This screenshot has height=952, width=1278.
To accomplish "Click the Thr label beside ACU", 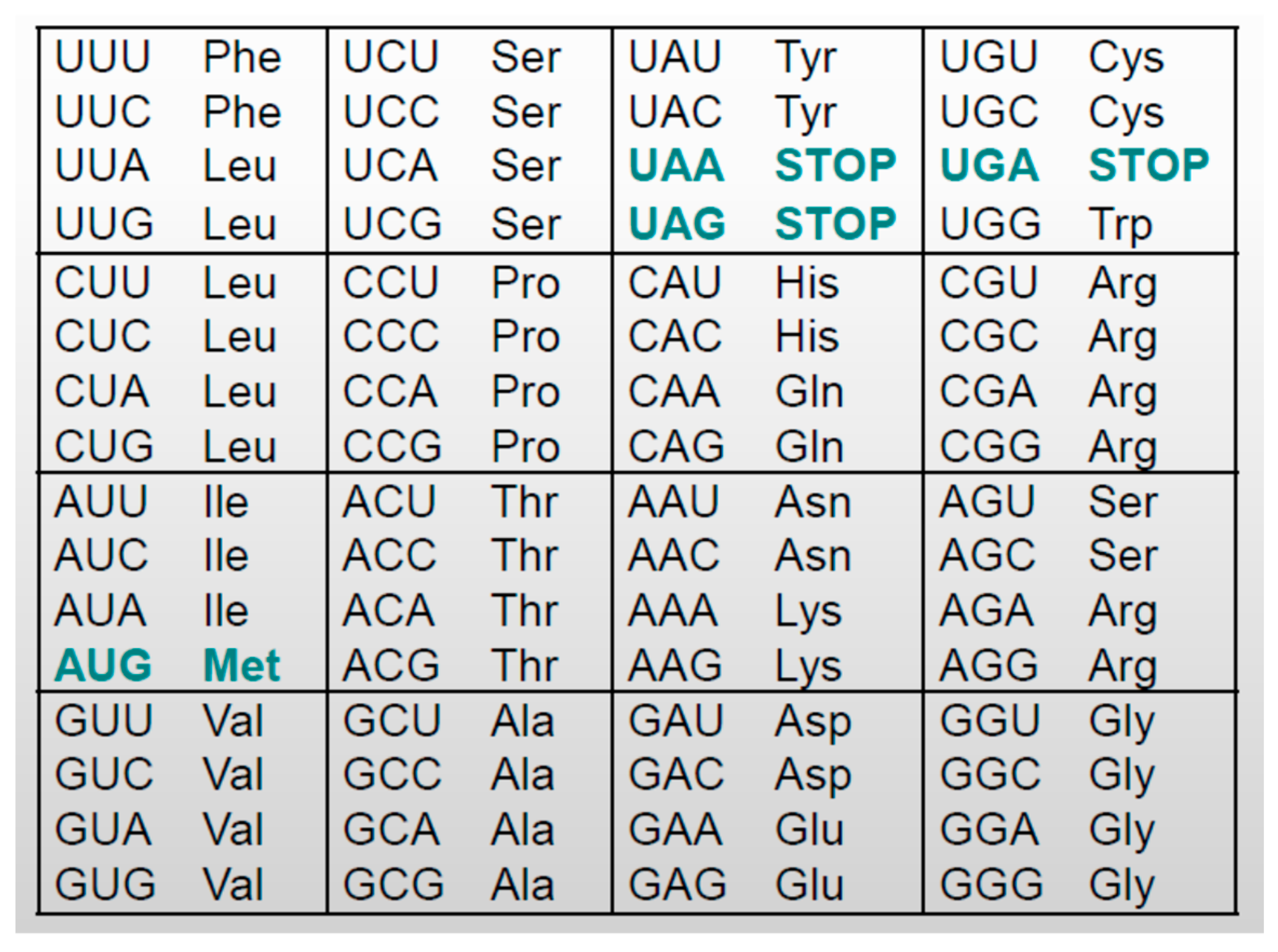I will tap(525, 501).
